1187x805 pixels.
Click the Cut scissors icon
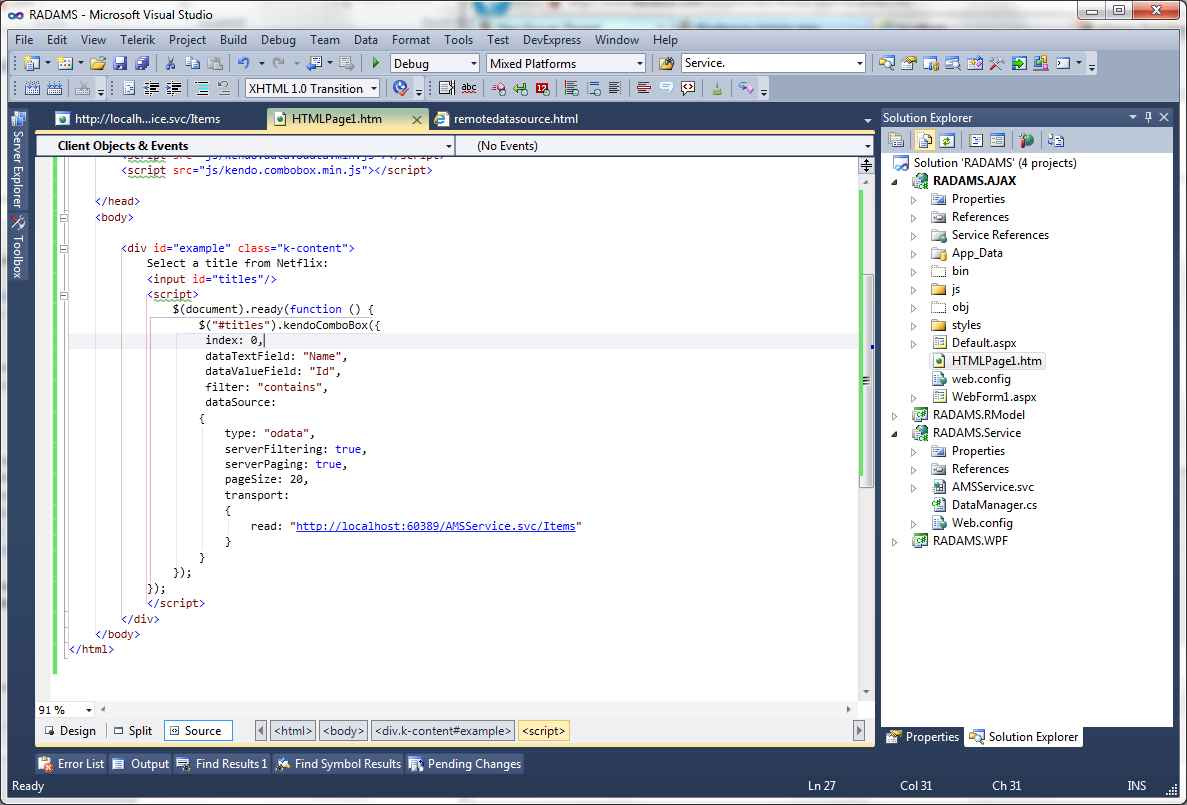(x=171, y=63)
